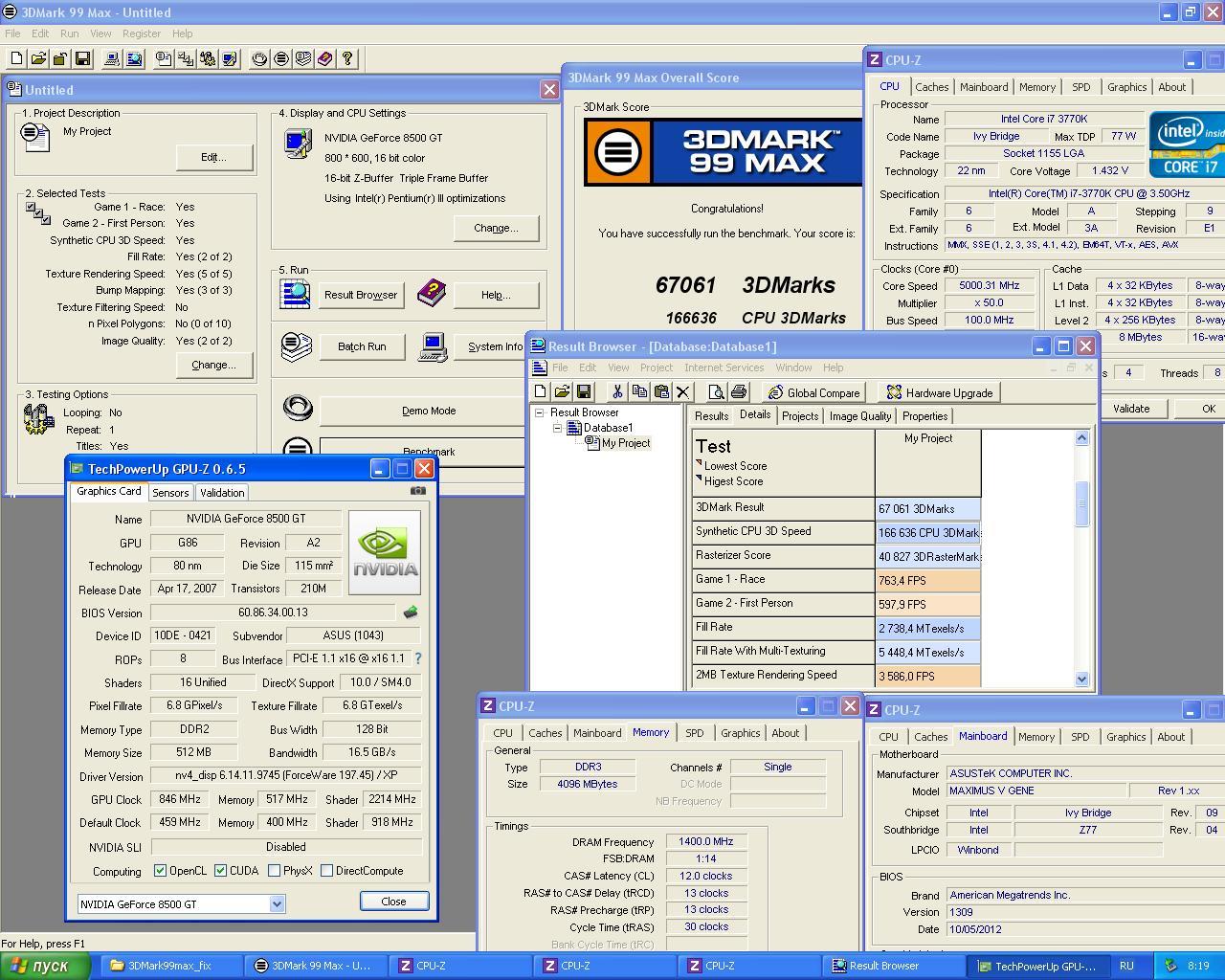
Task: Click Global Compare button
Action: tap(814, 392)
